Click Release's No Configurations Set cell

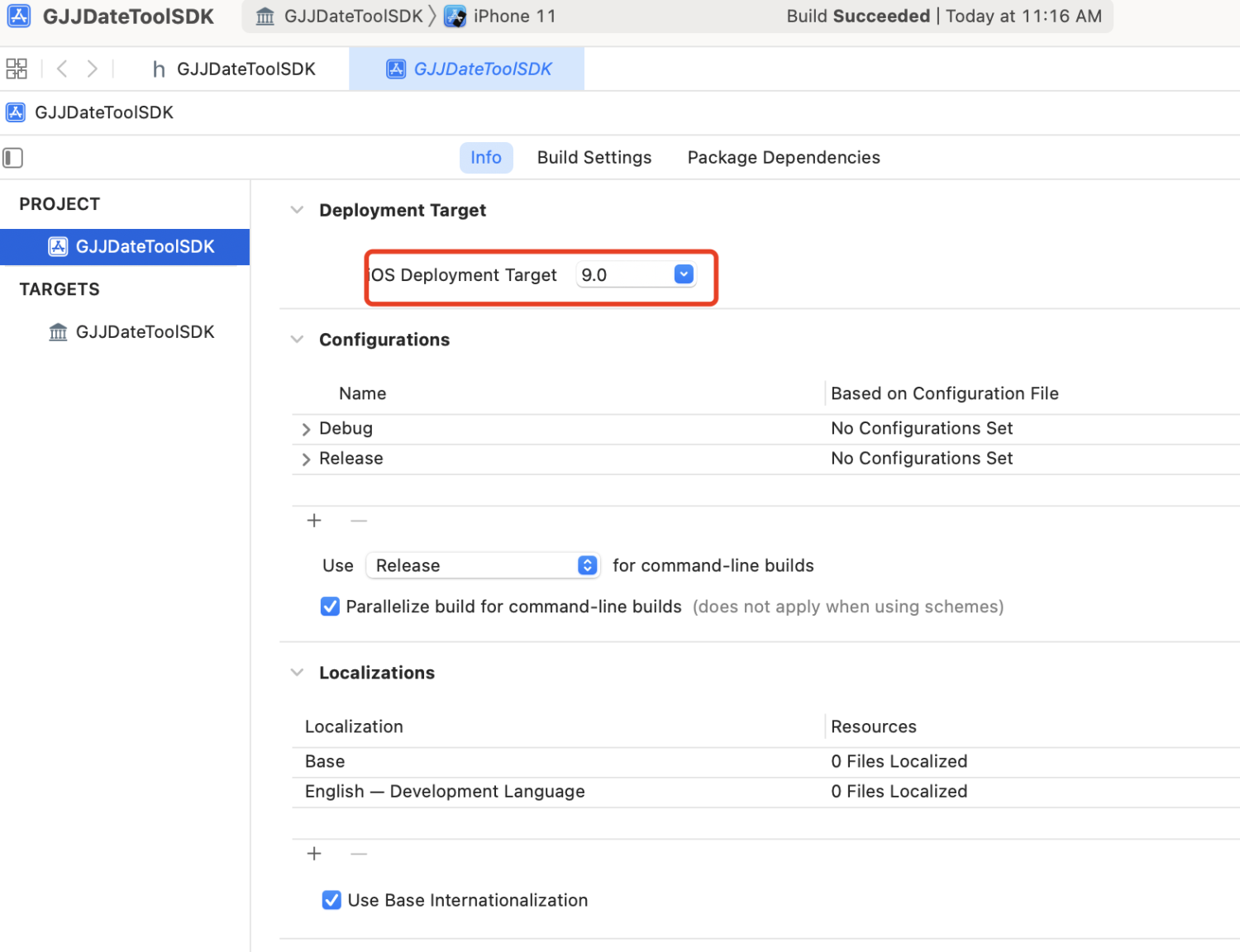pos(922,458)
